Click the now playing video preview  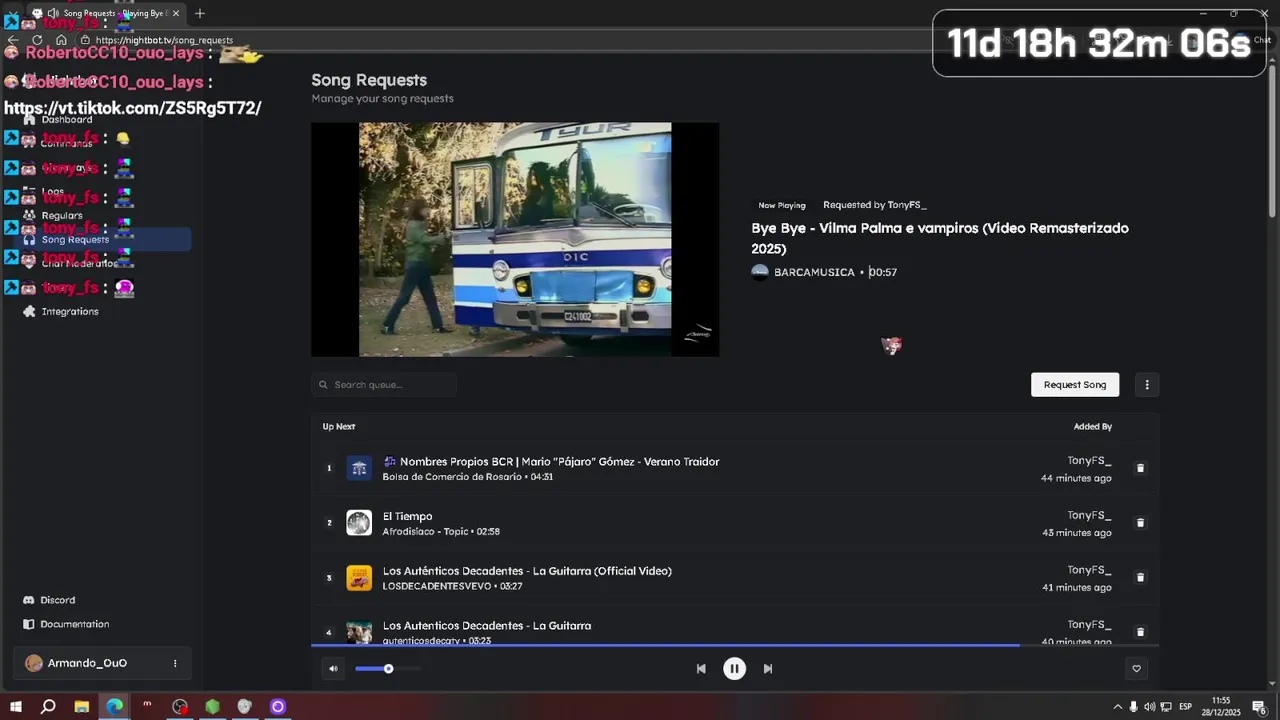tap(515, 239)
